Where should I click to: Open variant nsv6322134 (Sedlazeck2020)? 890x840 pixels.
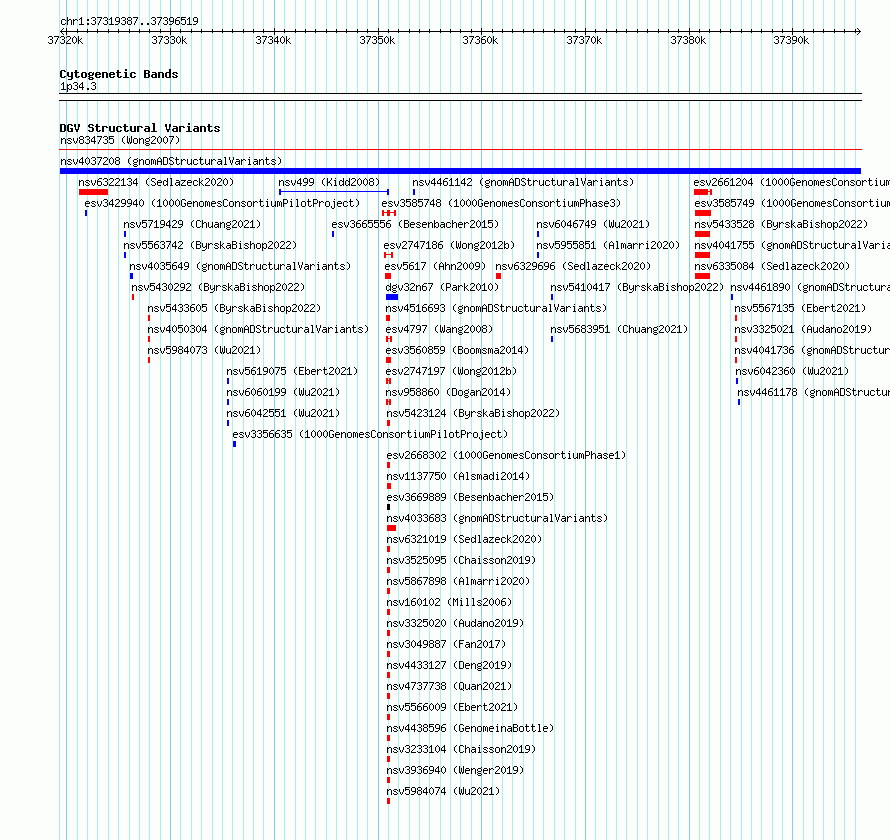tap(156, 182)
